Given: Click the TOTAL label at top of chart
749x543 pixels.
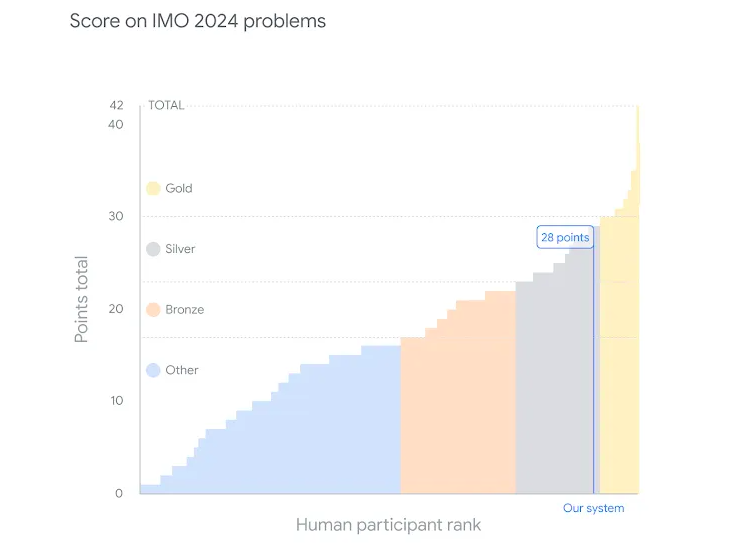Looking at the screenshot, I should pyautogui.click(x=166, y=105).
